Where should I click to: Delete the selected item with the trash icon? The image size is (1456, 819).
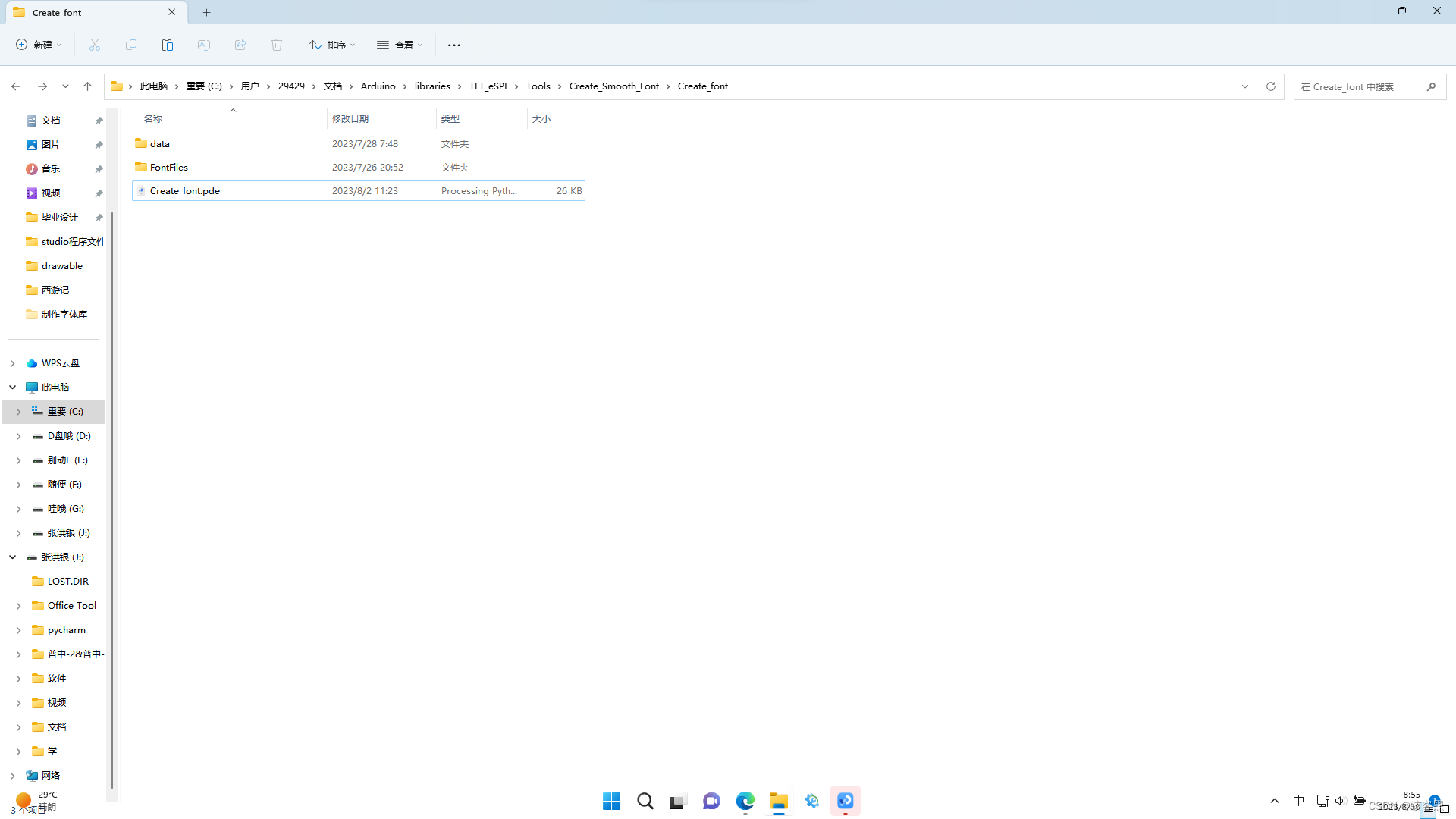coord(277,45)
